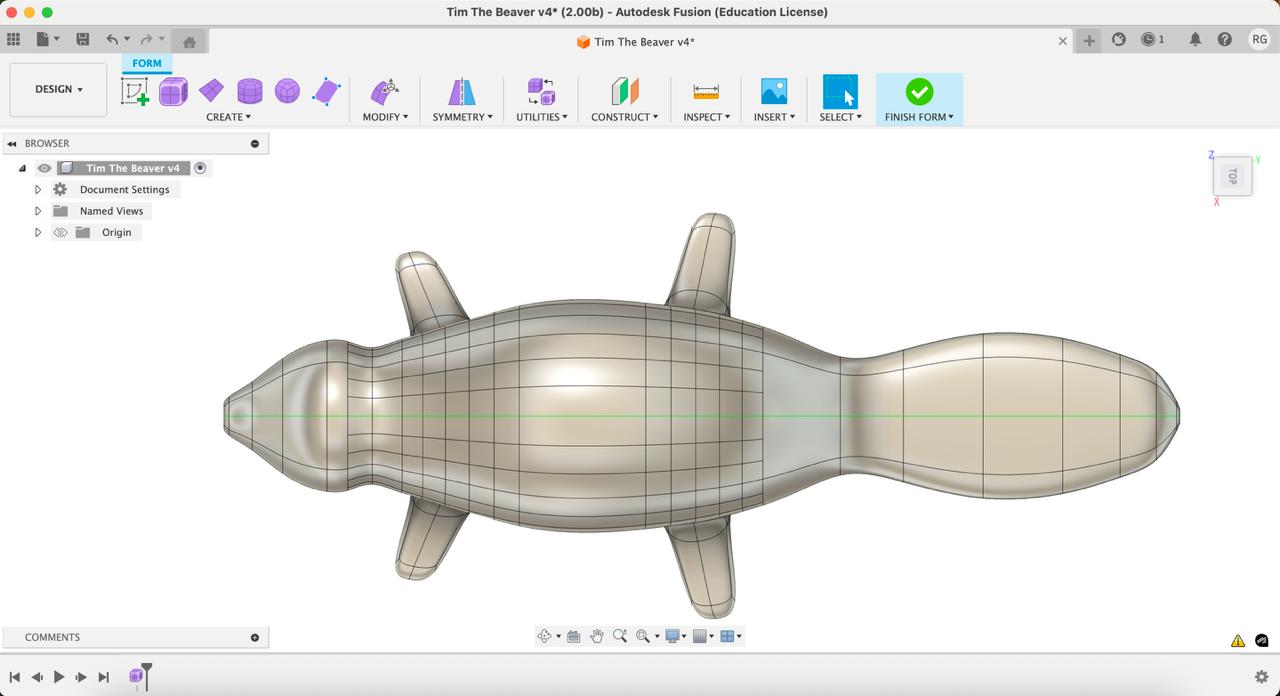Switch to the FORM tab
Viewport: 1280px width, 696px height.
(x=146, y=63)
